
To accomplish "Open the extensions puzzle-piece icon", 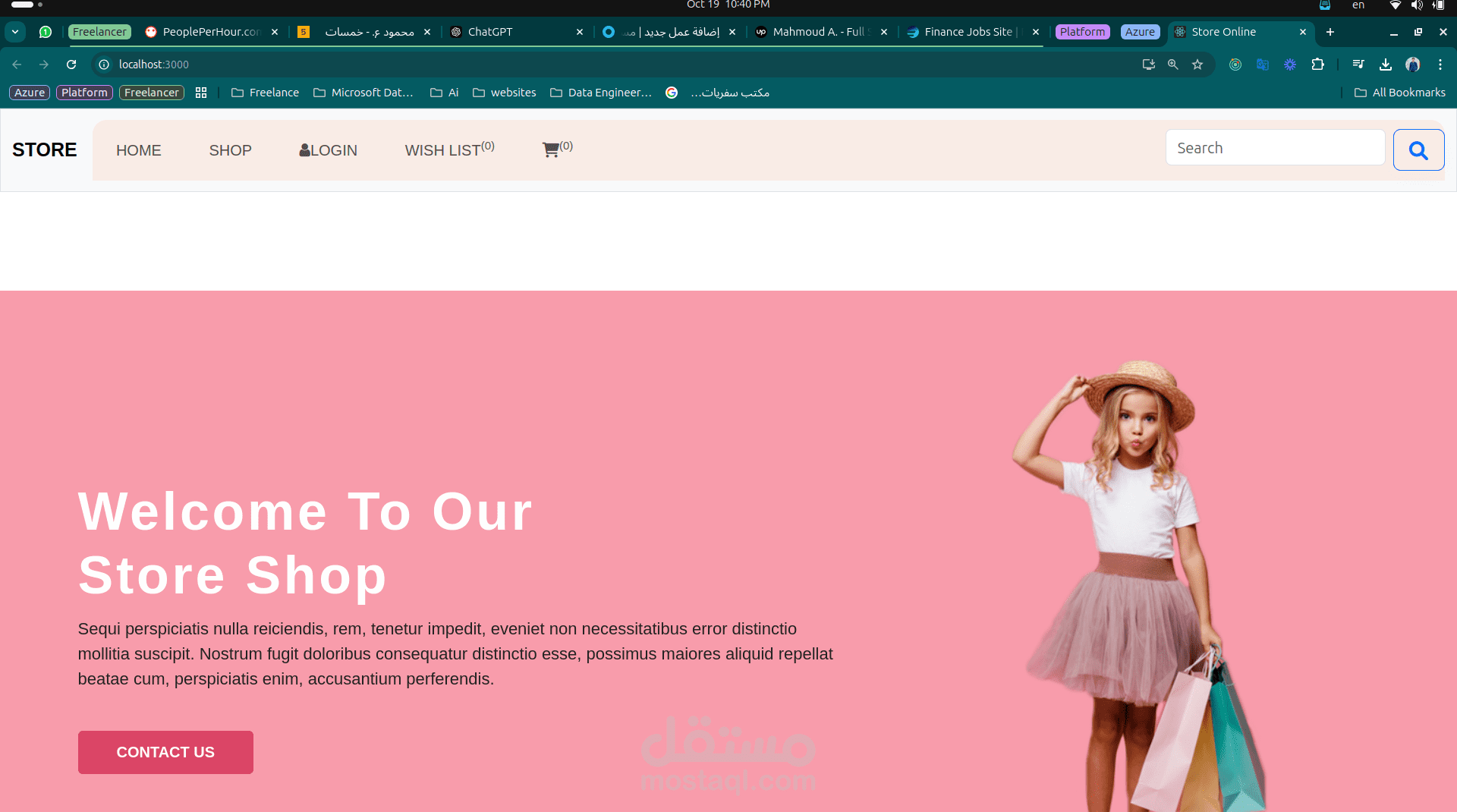I will coord(1318,65).
